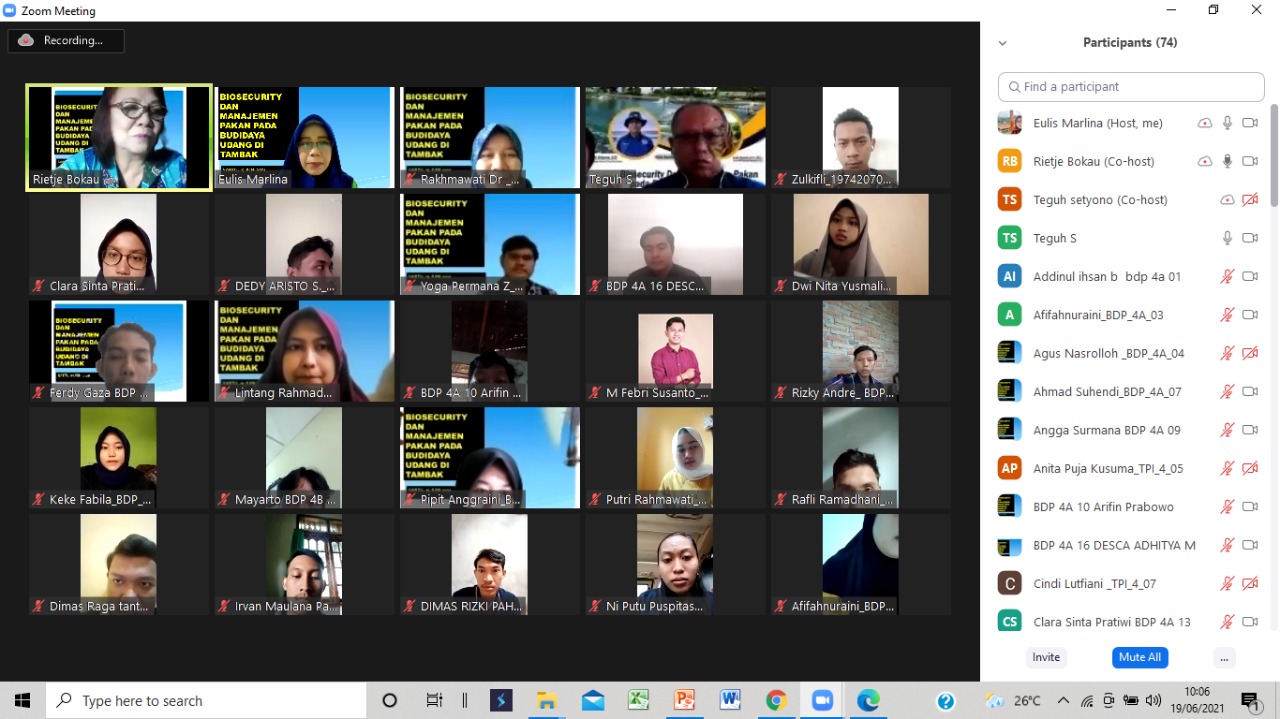The width and height of the screenshot is (1280, 719).
Task: Toggle the camera for Afifahnuraini_BDP_4A_03
Action: tap(1249, 315)
